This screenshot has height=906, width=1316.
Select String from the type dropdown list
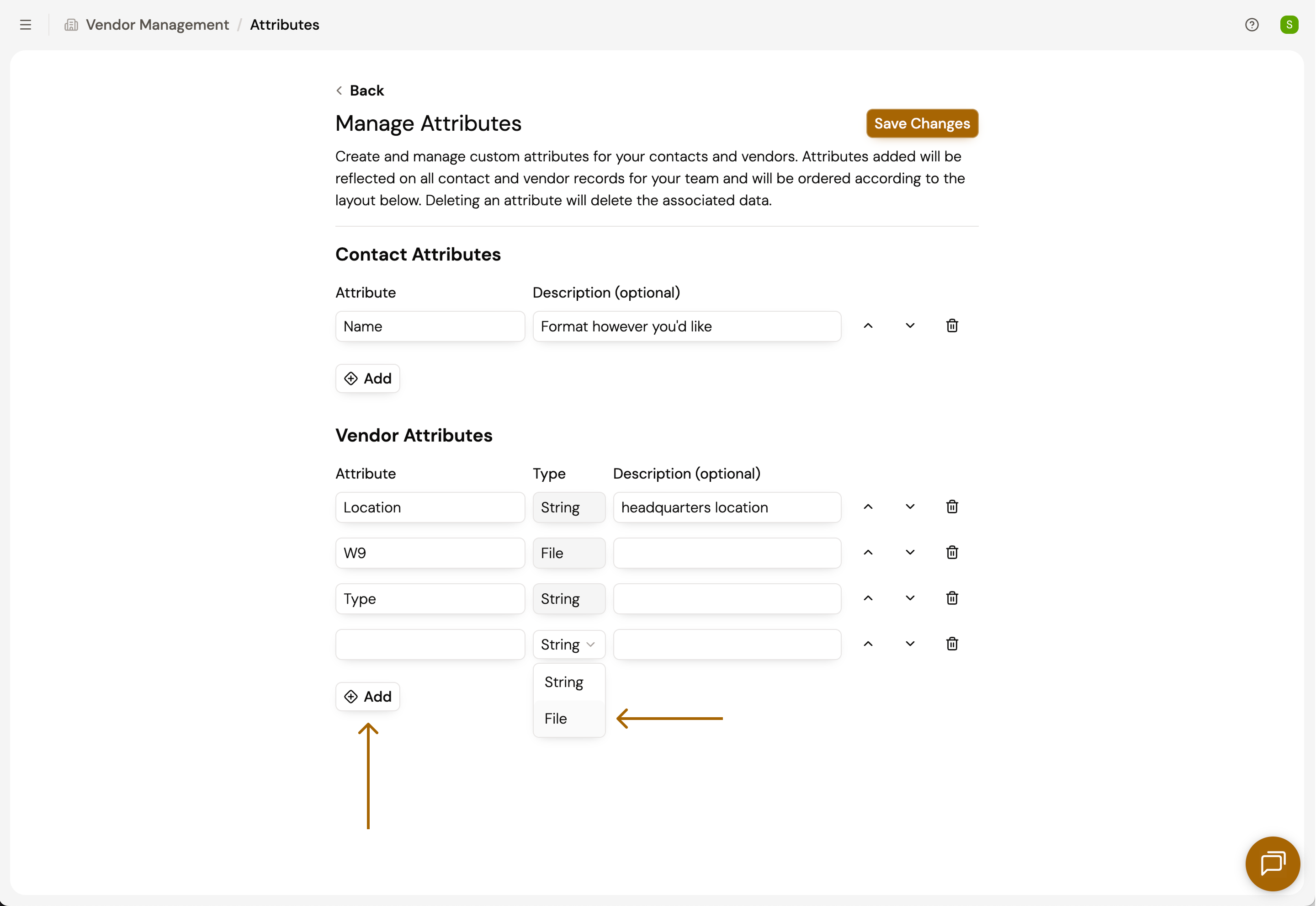563,682
